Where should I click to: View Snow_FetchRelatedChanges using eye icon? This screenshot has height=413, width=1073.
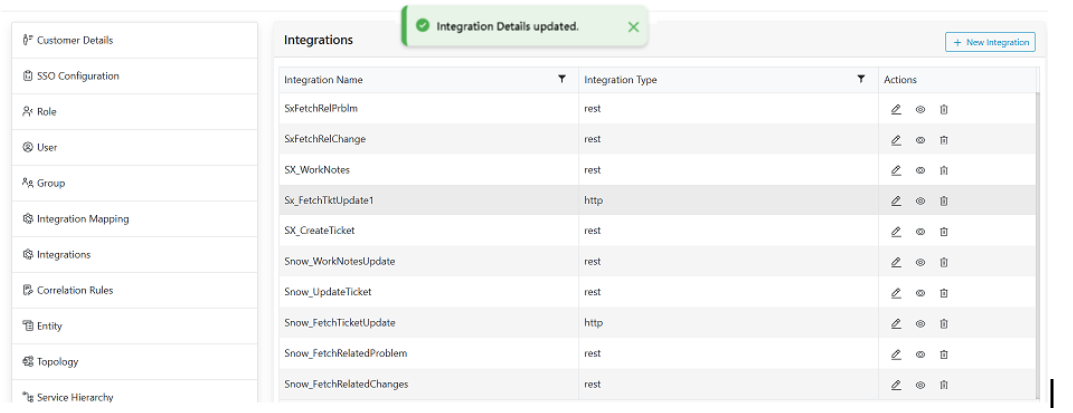click(x=920, y=385)
